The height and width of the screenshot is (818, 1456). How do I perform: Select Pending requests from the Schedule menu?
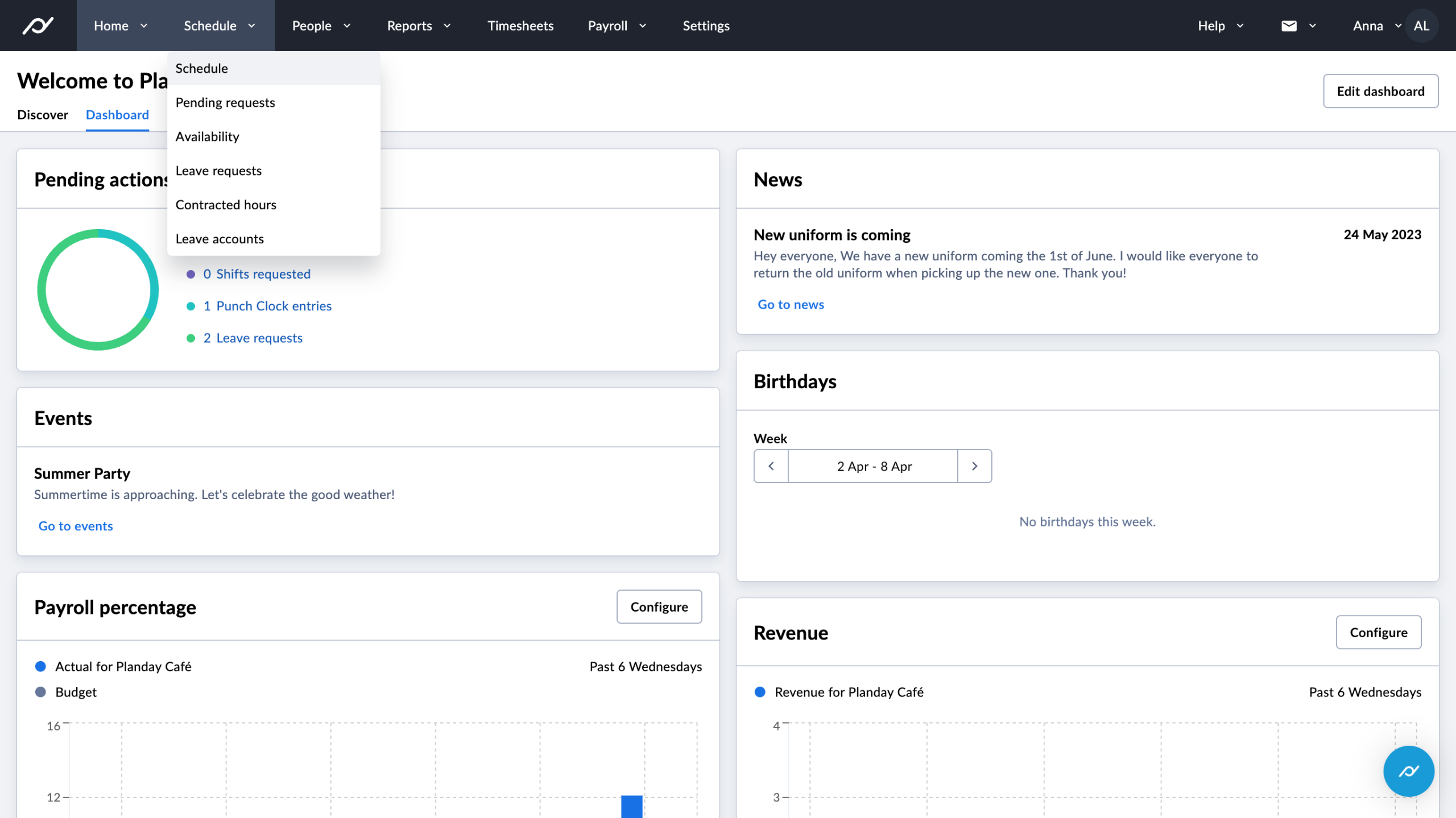pyautogui.click(x=225, y=102)
